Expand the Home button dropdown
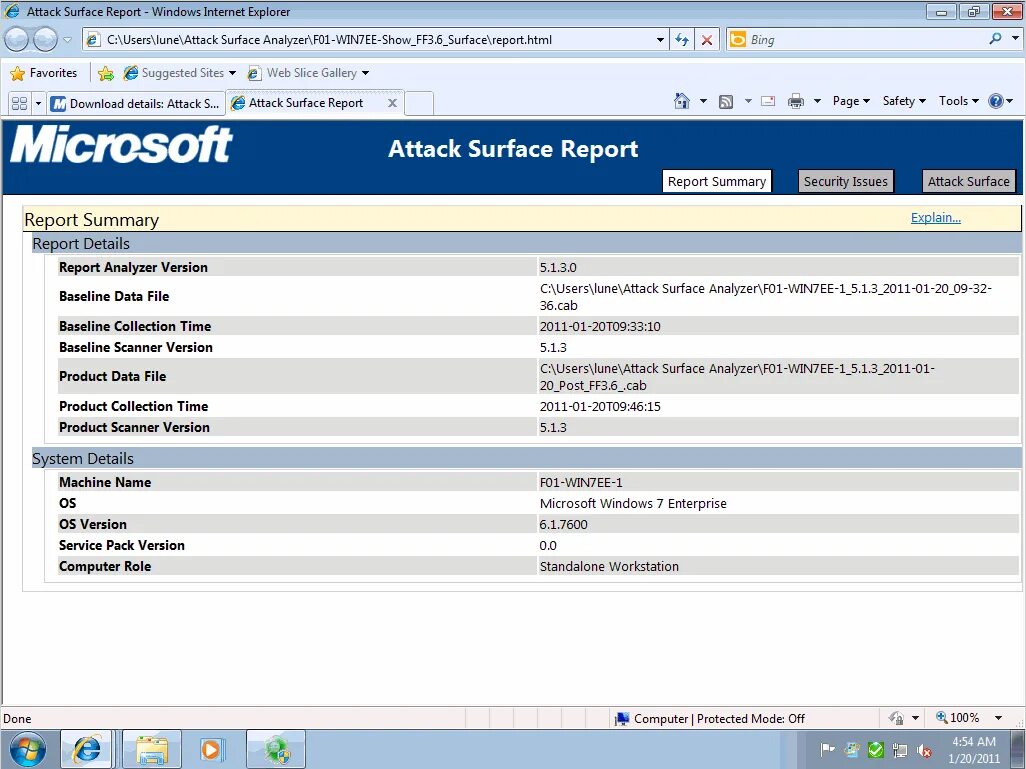This screenshot has height=769, width=1026. pyautogui.click(x=703, y=101)
